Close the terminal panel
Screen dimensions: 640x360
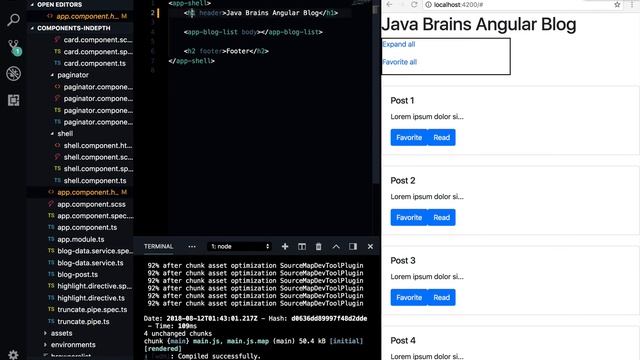tap(370, 247)
